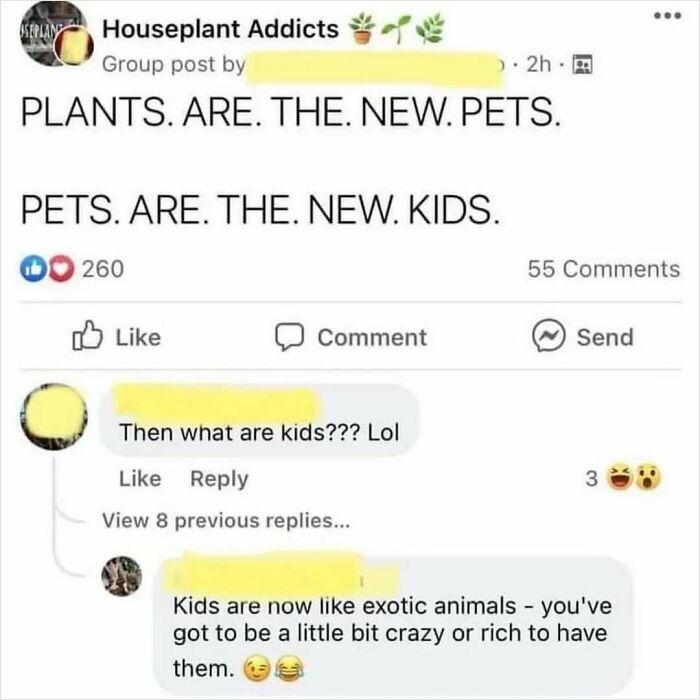This screenshot has height=700, width=700.
Task: Open the Houseplant Addicts group avatar
Action: (55, 35)
